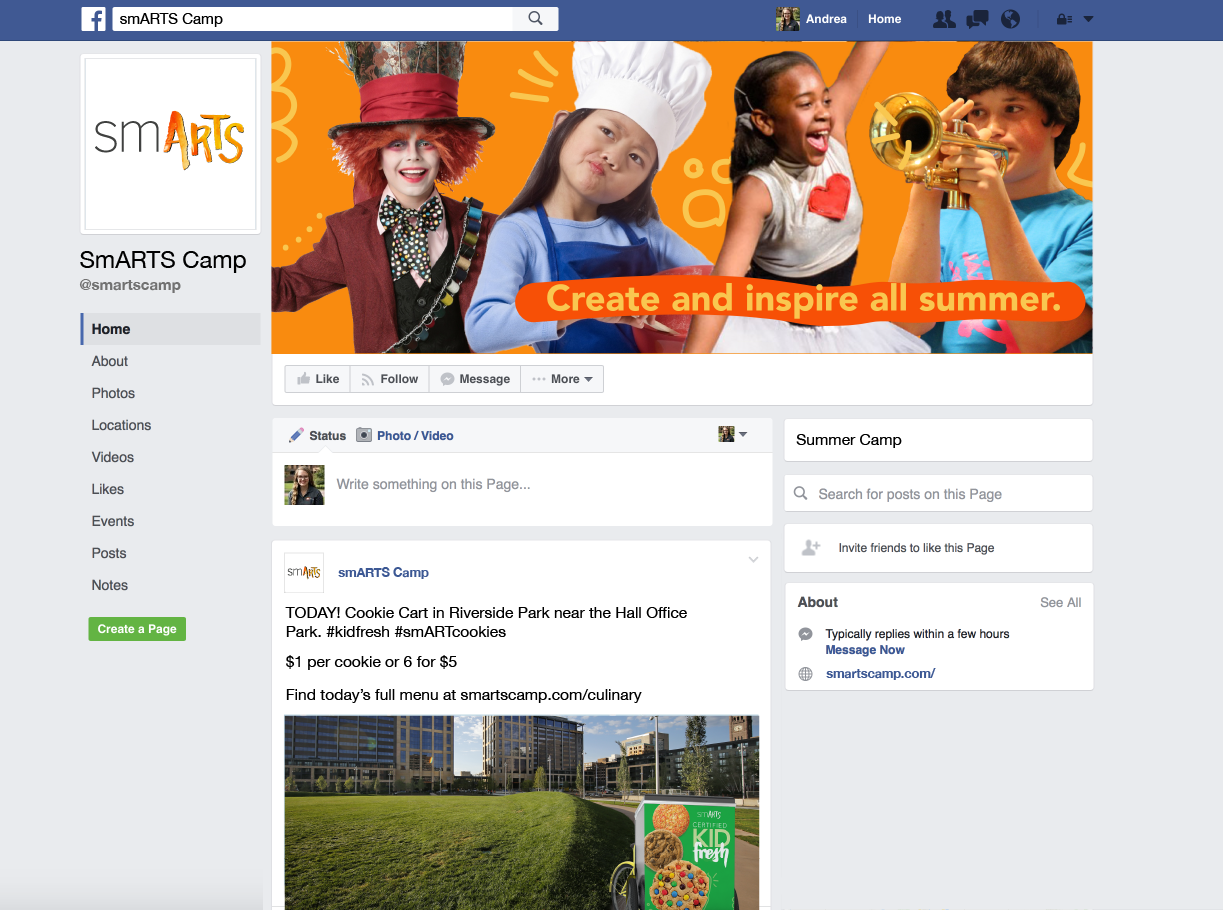Click Invite friends to like this Page
Viewport: 1223px width, 910px height.
(x=916, y=548)
